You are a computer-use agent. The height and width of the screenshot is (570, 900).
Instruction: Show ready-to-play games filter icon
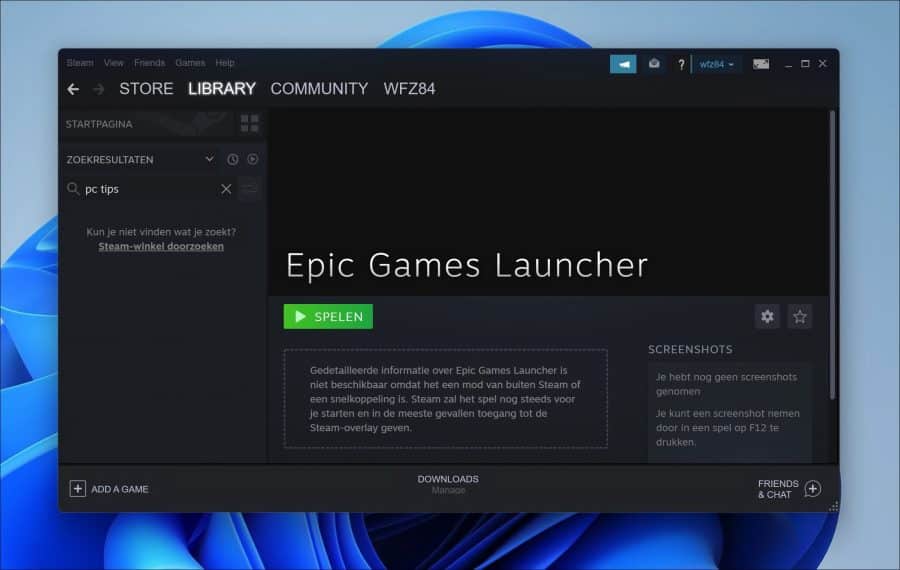pyautogui.click(x=253, y=160)
